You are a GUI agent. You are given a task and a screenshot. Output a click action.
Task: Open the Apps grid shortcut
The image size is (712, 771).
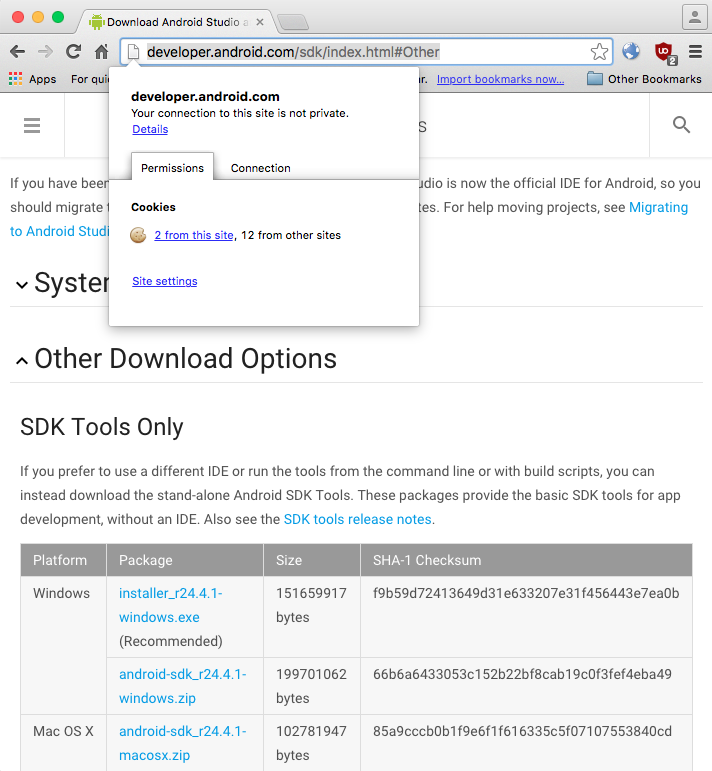(32, 79)
